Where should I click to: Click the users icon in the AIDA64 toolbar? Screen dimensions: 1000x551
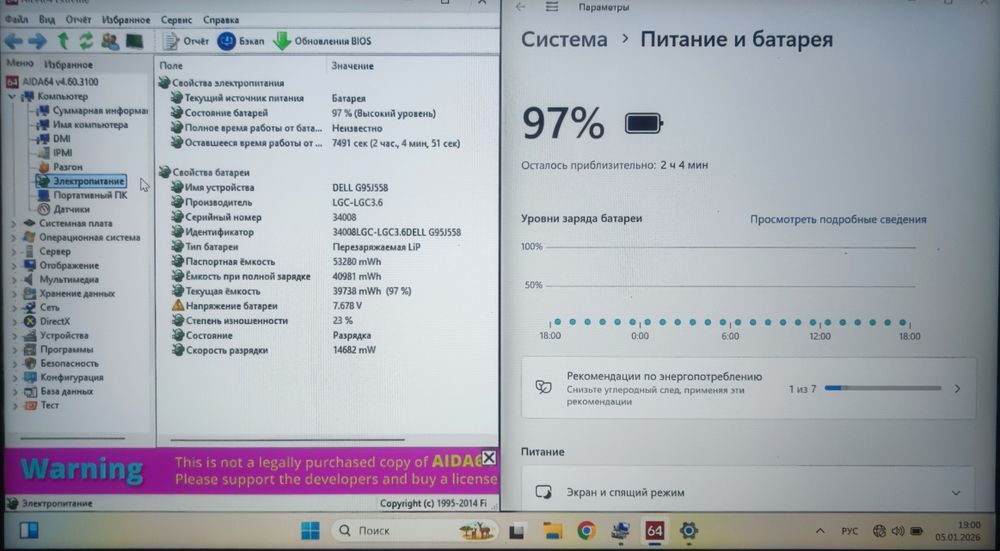(x=110, y=41)
